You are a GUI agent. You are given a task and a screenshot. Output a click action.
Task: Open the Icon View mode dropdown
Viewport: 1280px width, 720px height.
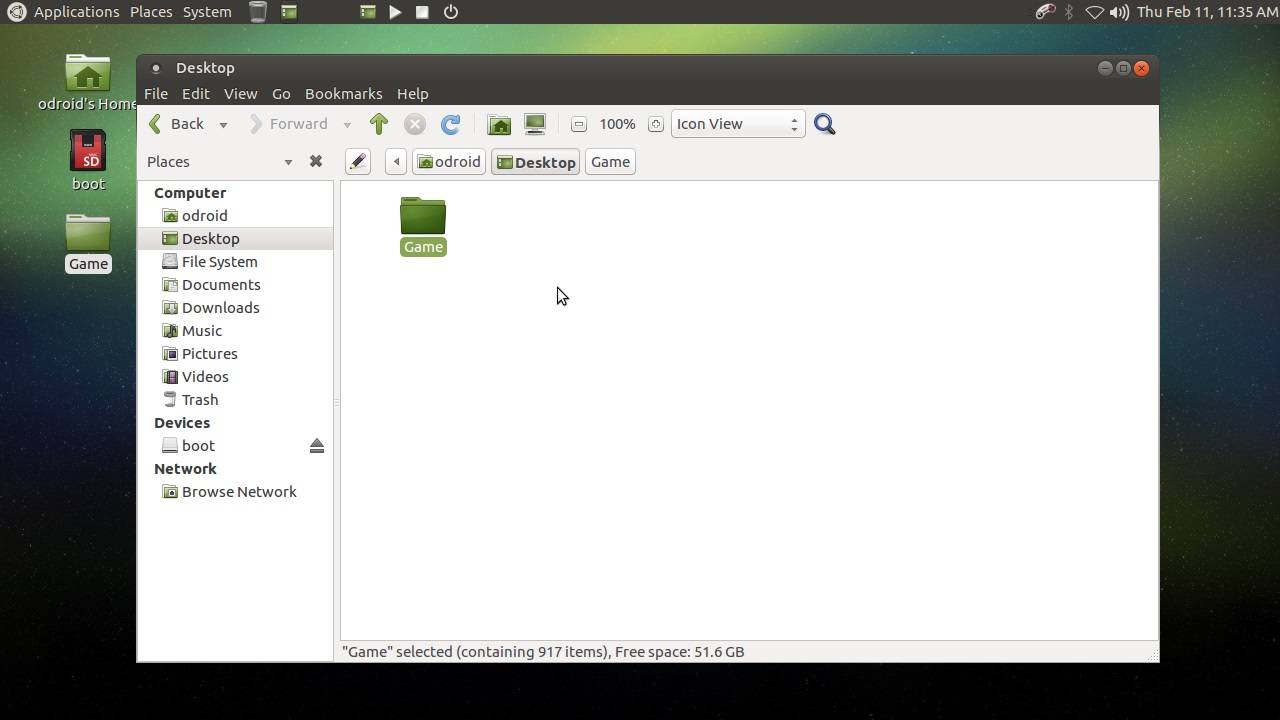(x=738, y=124)
